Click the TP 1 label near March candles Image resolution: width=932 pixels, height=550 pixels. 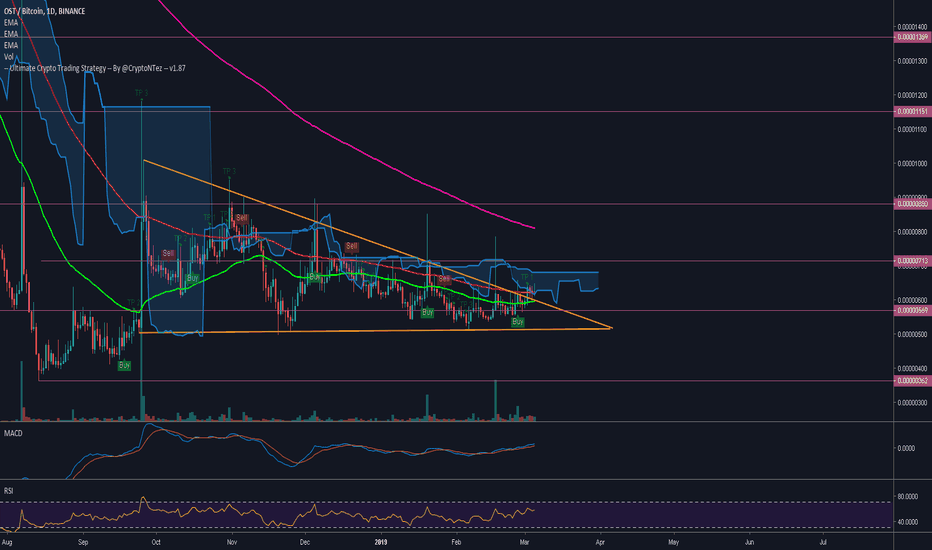click(527, 277)
